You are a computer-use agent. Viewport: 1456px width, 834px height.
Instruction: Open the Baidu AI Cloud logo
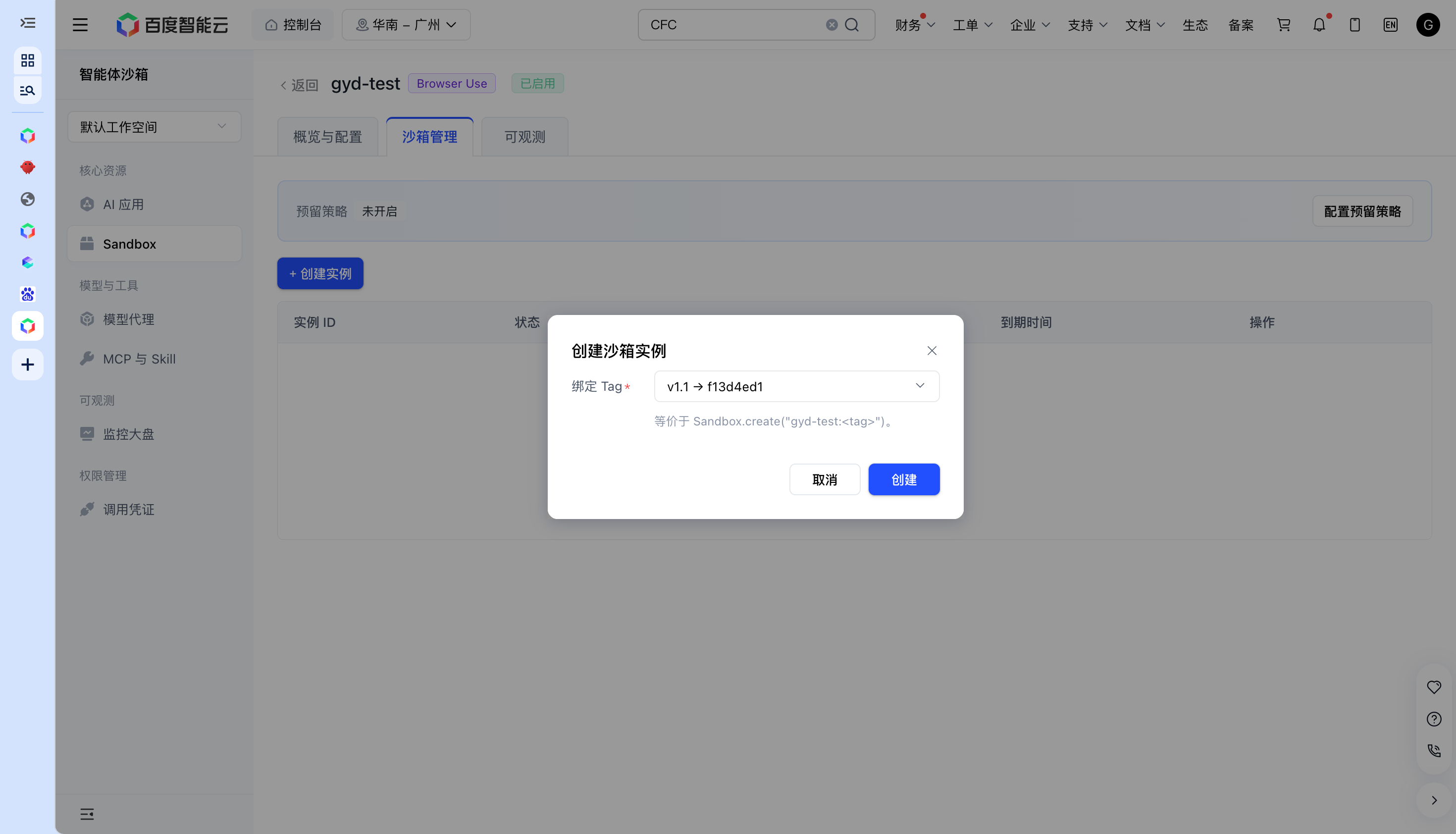(x=172, y=25)
